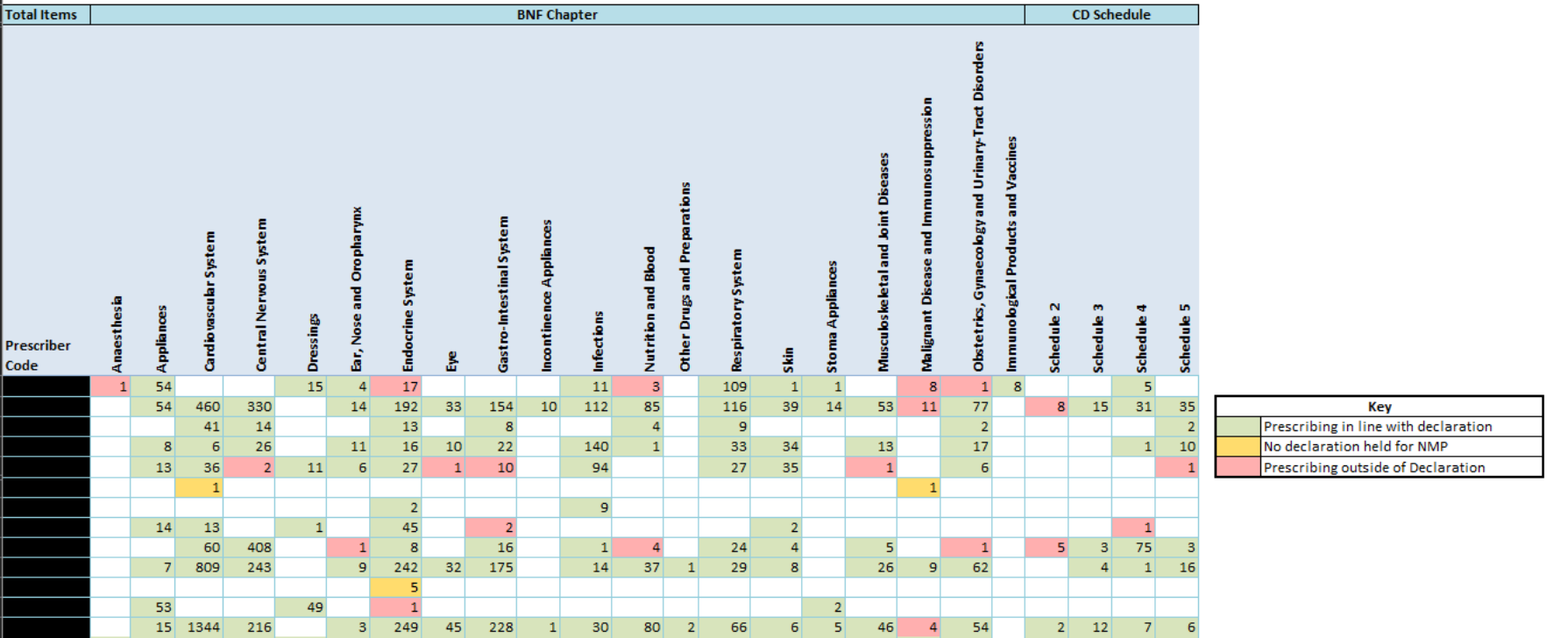Select the cell with value 109
This screenshot has height=638, width=1568.
[x=724, y=386]
